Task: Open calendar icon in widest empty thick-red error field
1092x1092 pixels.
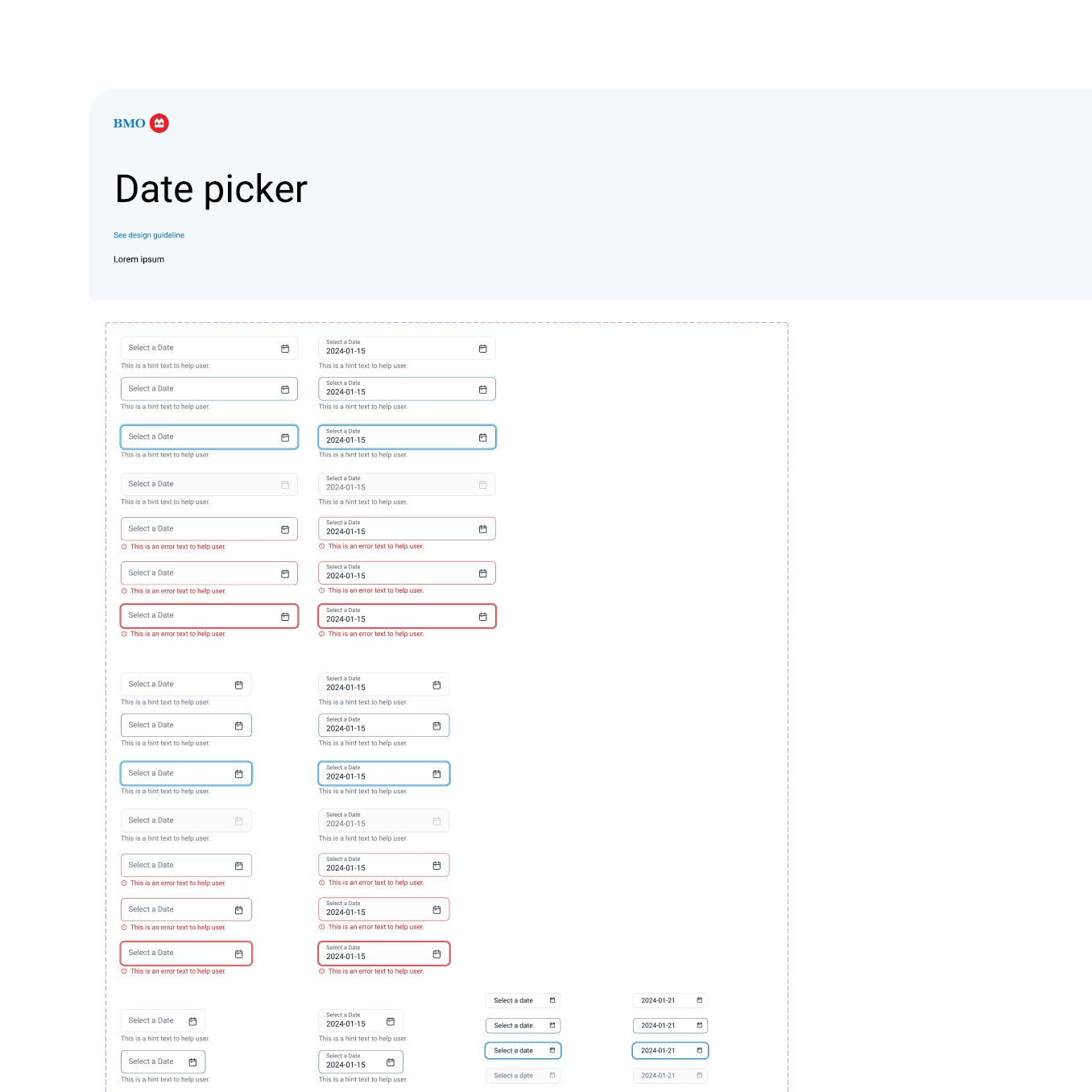Action: click(285, 616)
